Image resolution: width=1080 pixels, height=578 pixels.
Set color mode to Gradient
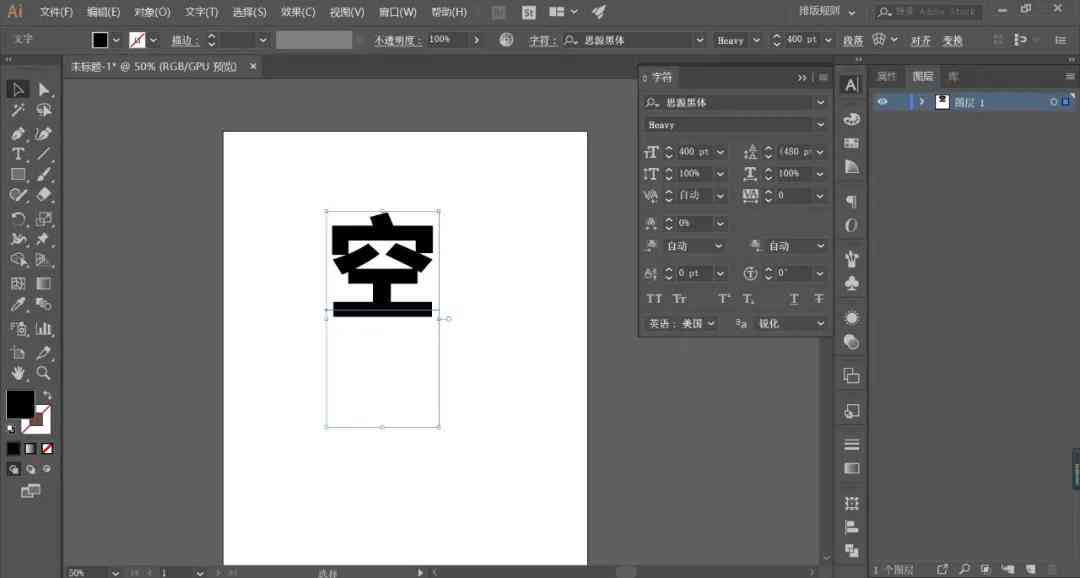click(x=30, y=448)
